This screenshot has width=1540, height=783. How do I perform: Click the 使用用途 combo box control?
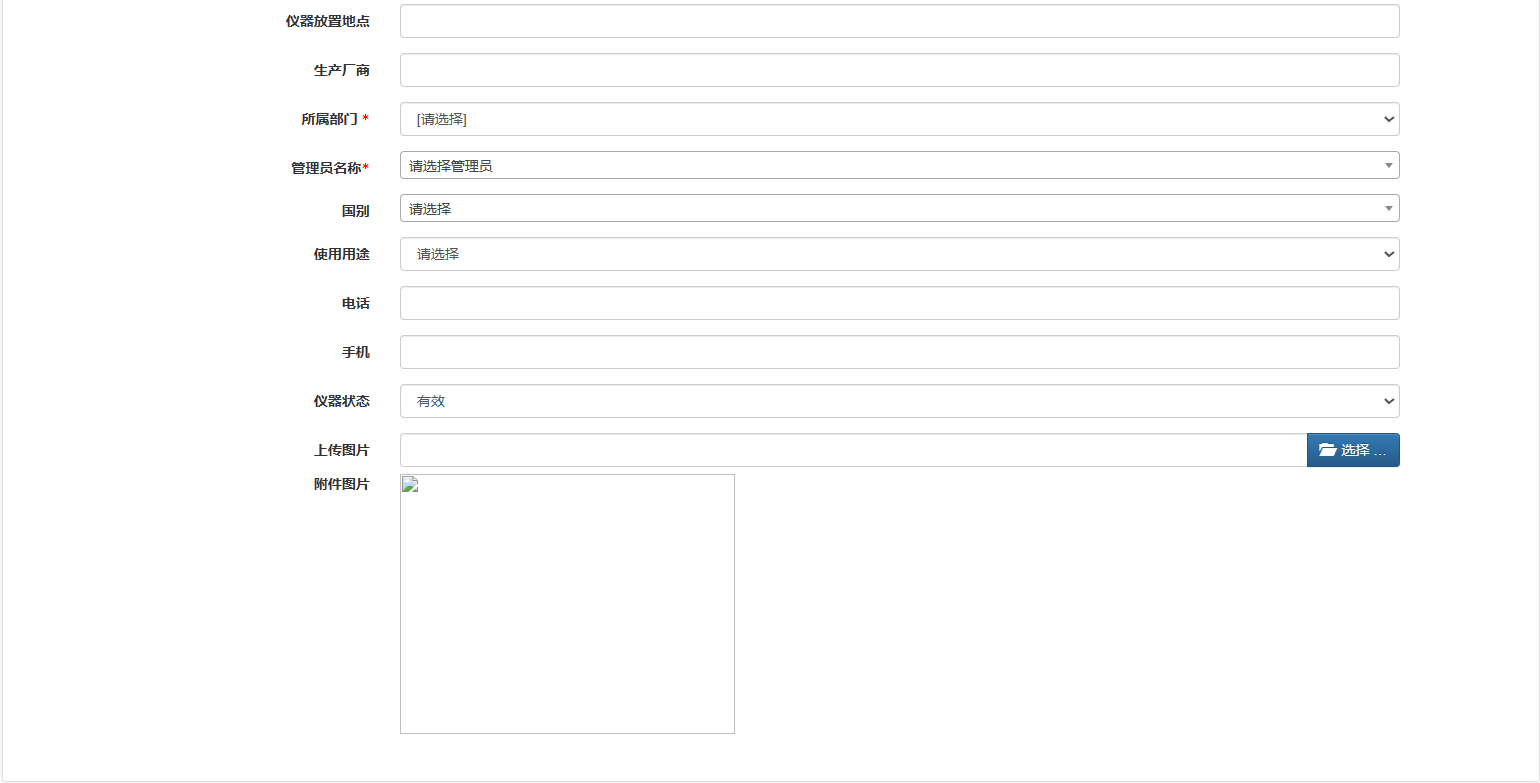click(899, 254)
